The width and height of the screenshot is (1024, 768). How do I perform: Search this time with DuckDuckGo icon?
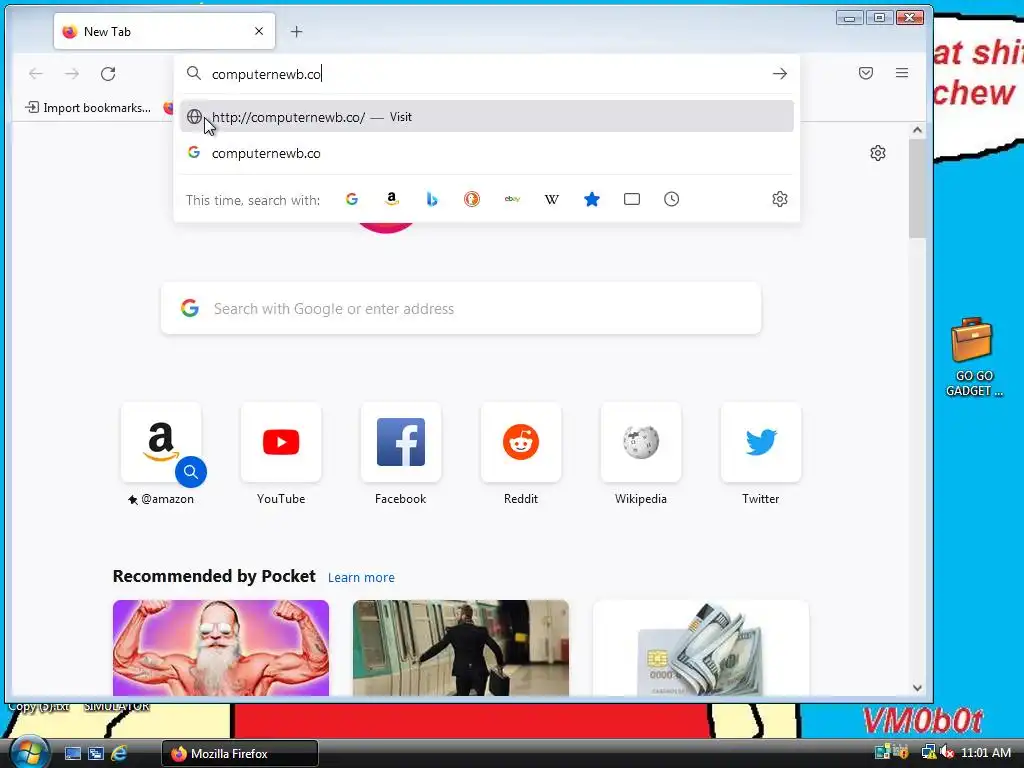click(x=472, y=199)
